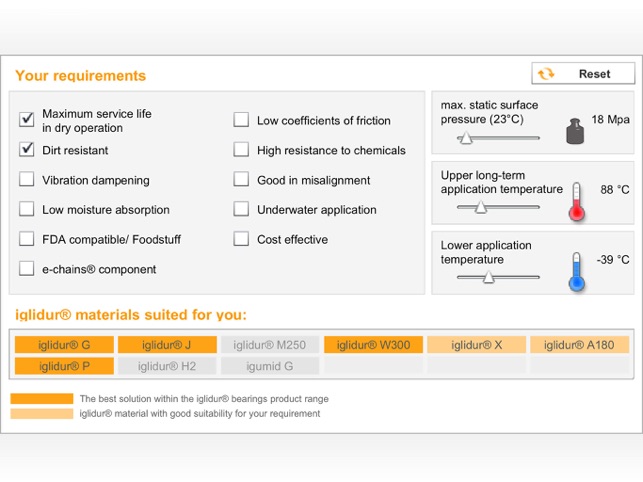643x482 pixels.
Task: Check High resistance to chemicals
Action: [241, 150]
